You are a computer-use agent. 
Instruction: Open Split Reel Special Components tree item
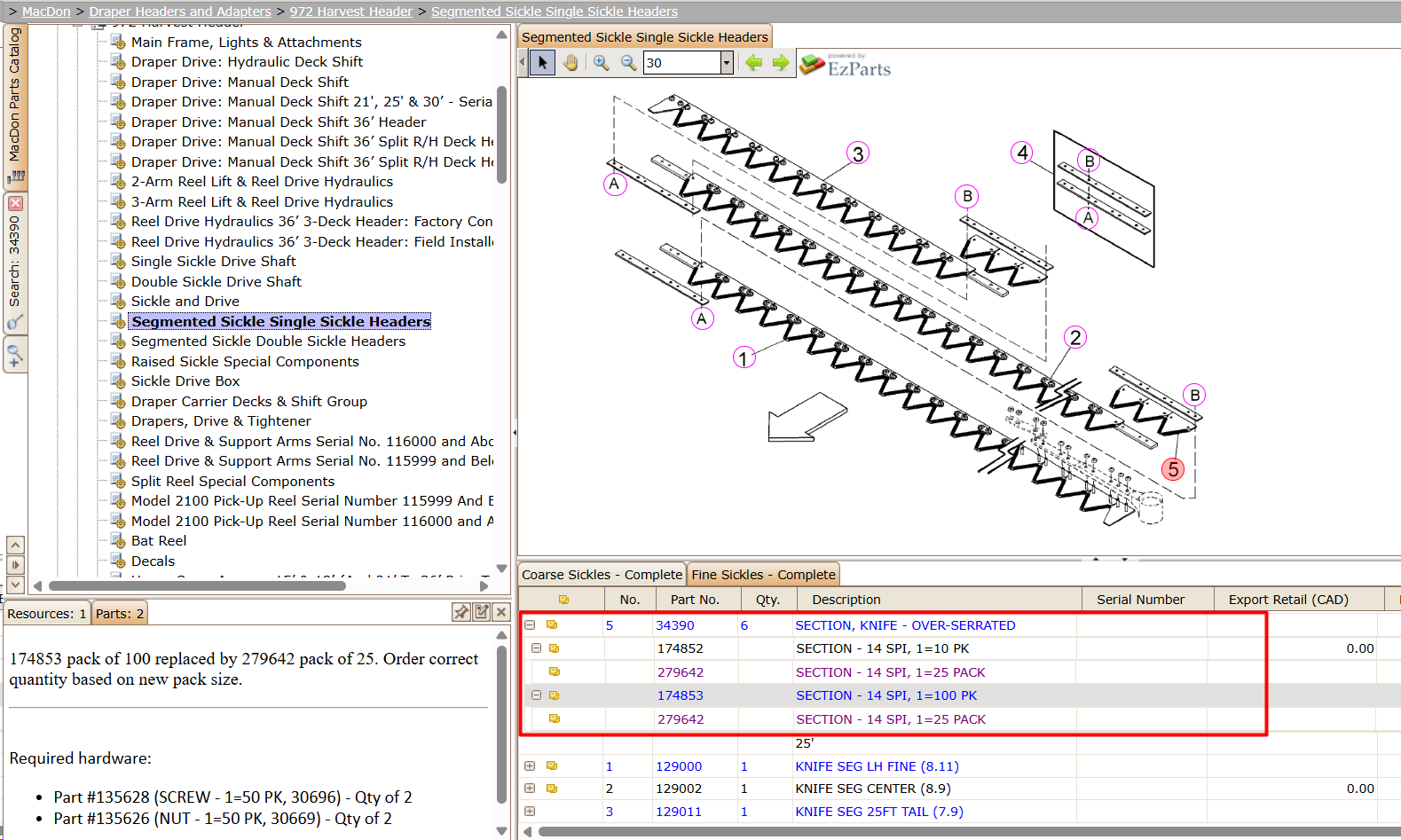tap(232, 482)
